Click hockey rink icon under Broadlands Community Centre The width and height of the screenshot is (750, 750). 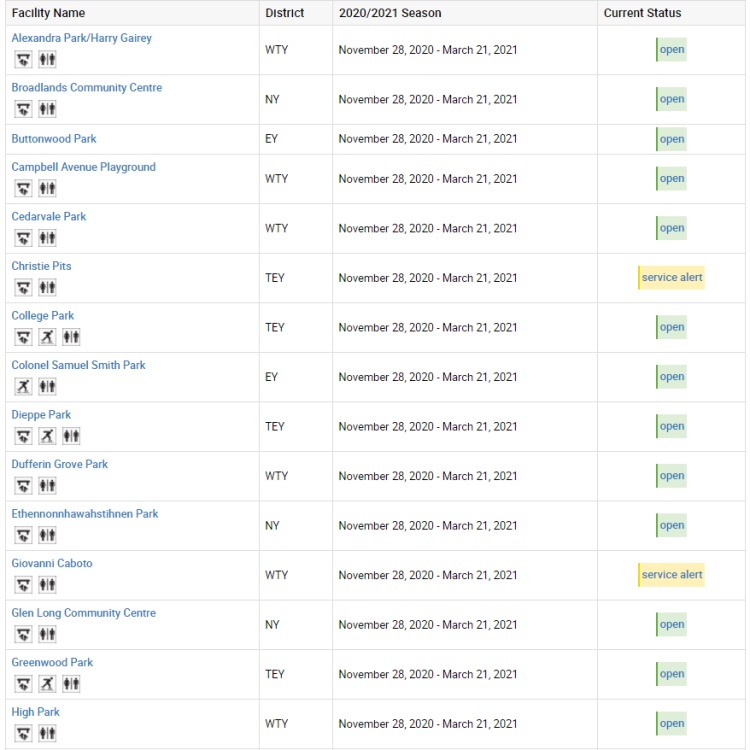point(23,109)
